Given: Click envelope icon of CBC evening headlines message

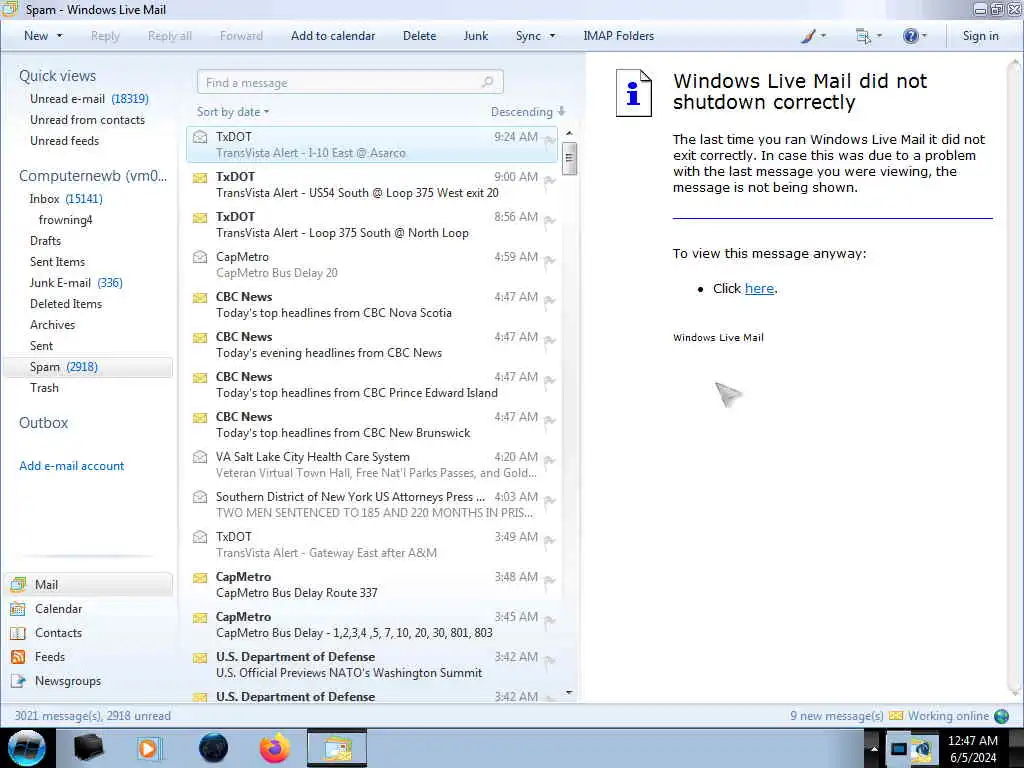Looking at the screenshot, I should [200, 338].
